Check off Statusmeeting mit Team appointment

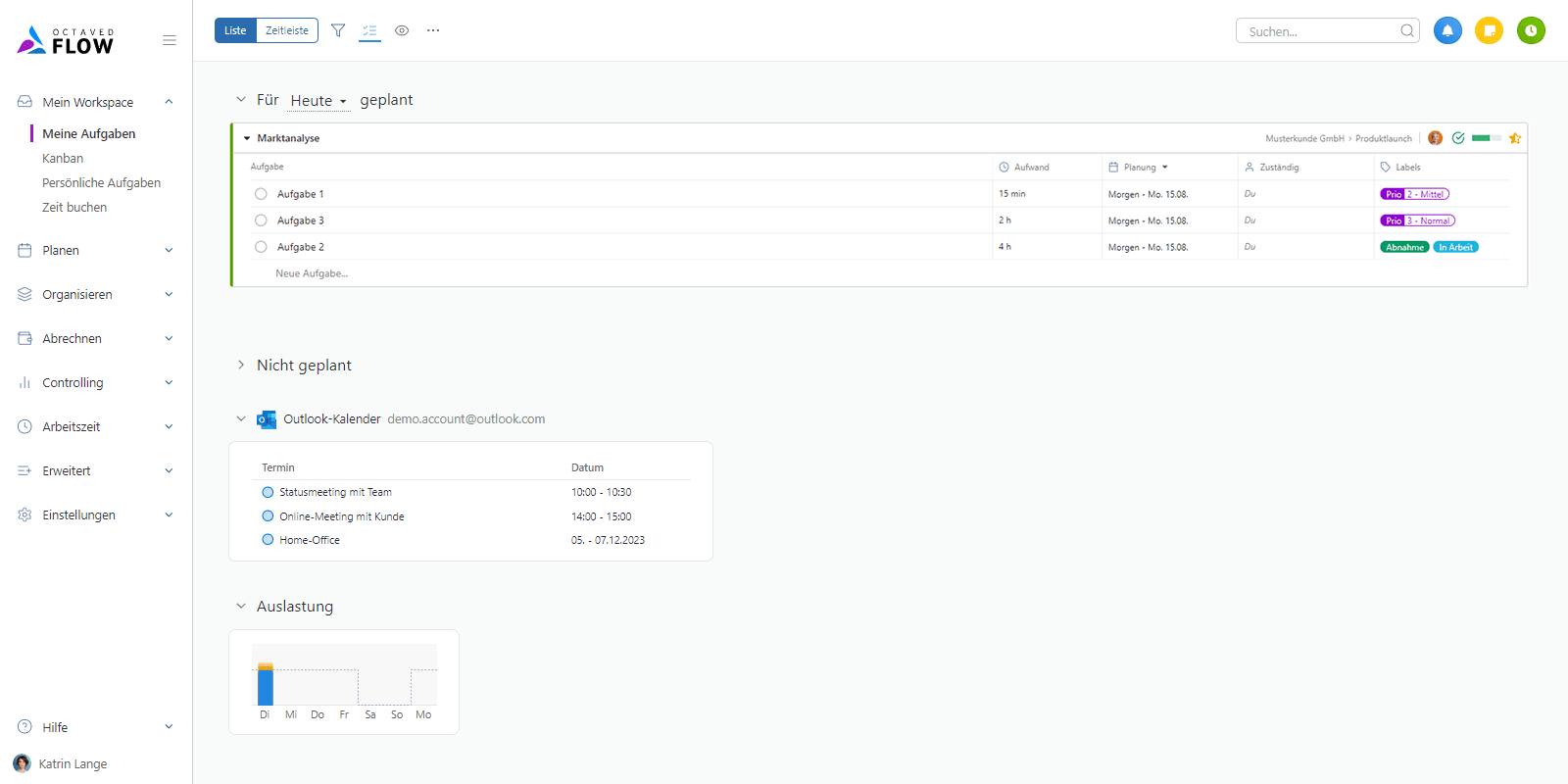268,492
